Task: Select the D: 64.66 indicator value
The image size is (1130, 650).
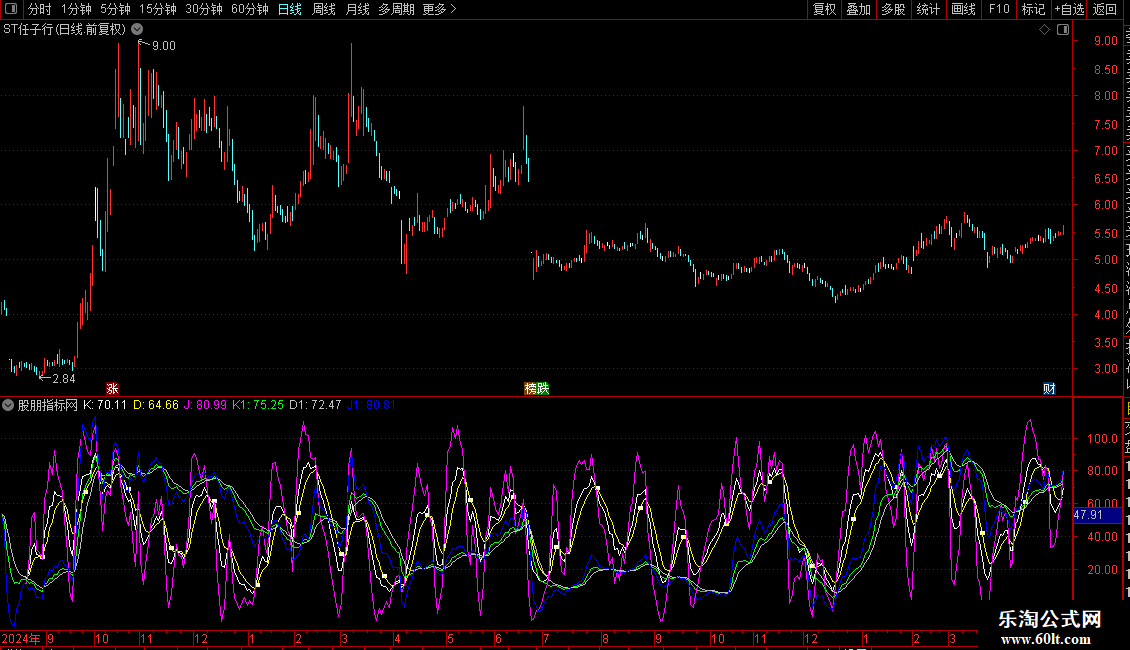Action: pos(156,405)
